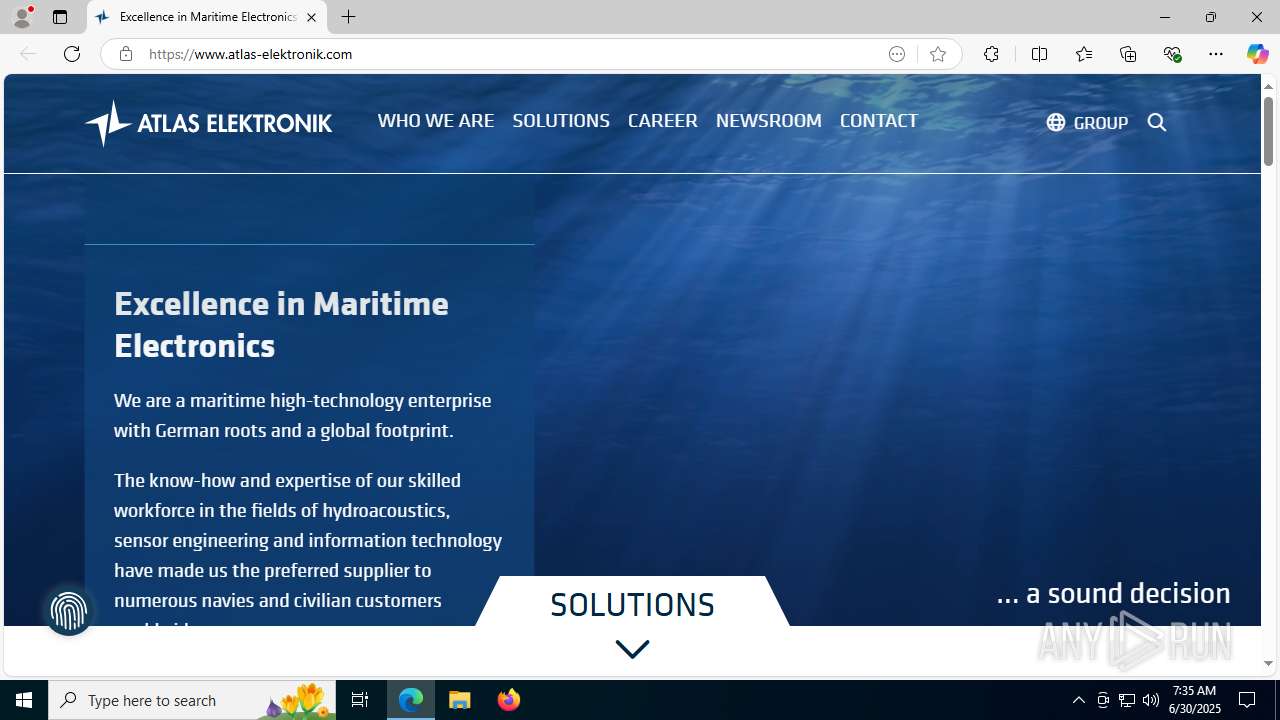Open the GROUP link

[x=1100, y=122]
